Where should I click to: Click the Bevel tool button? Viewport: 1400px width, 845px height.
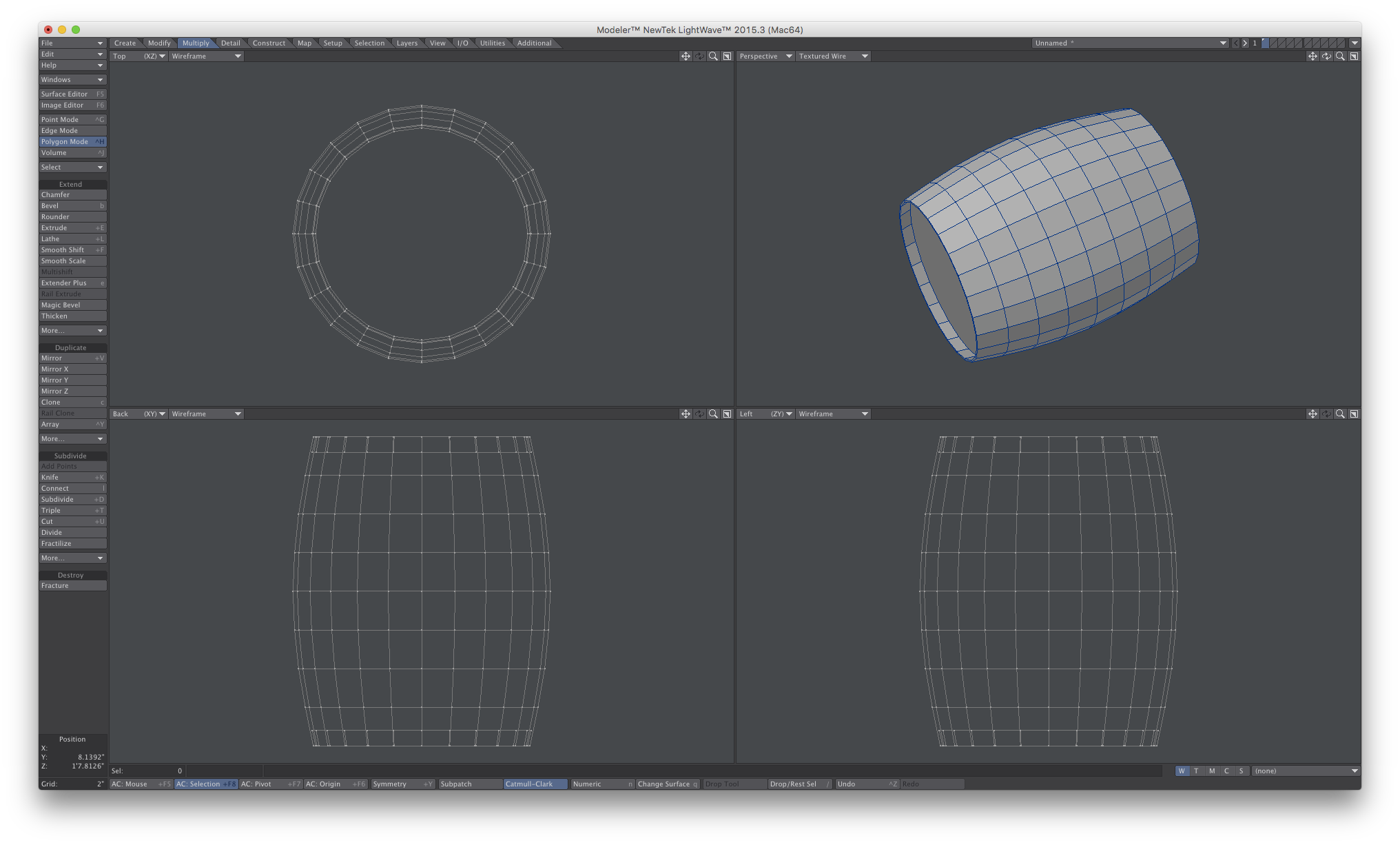tap(72, 206)
